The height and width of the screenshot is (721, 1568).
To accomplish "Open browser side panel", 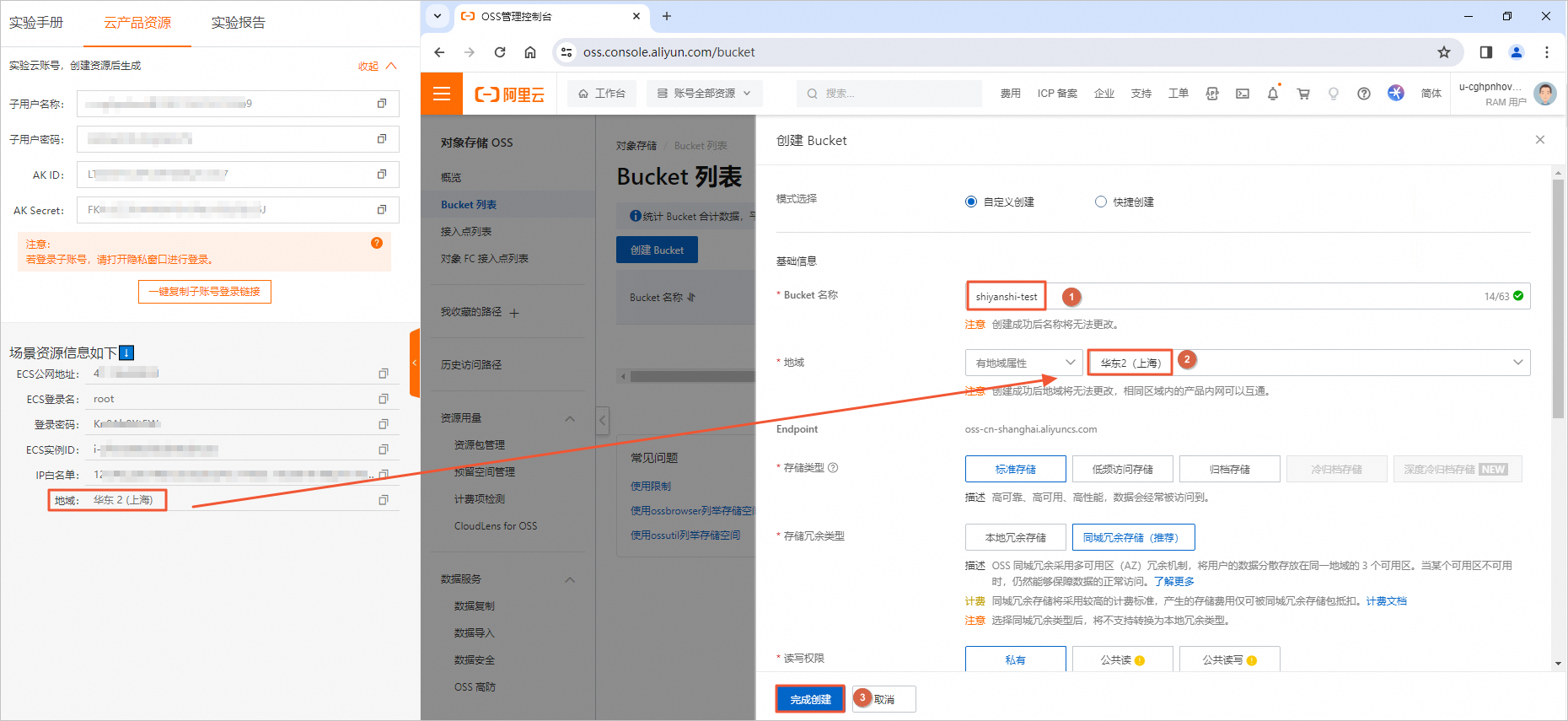I will 1486,52.
